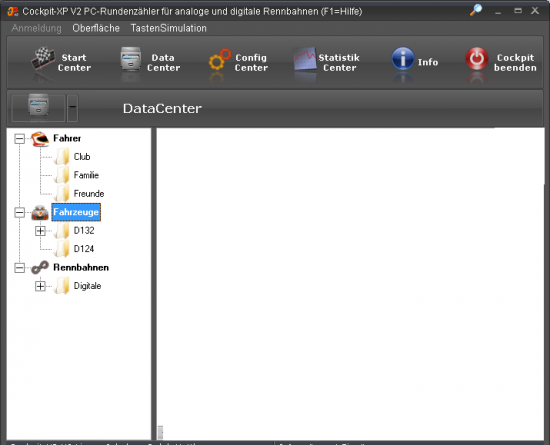Open the TastenSimulation menu

168,28
